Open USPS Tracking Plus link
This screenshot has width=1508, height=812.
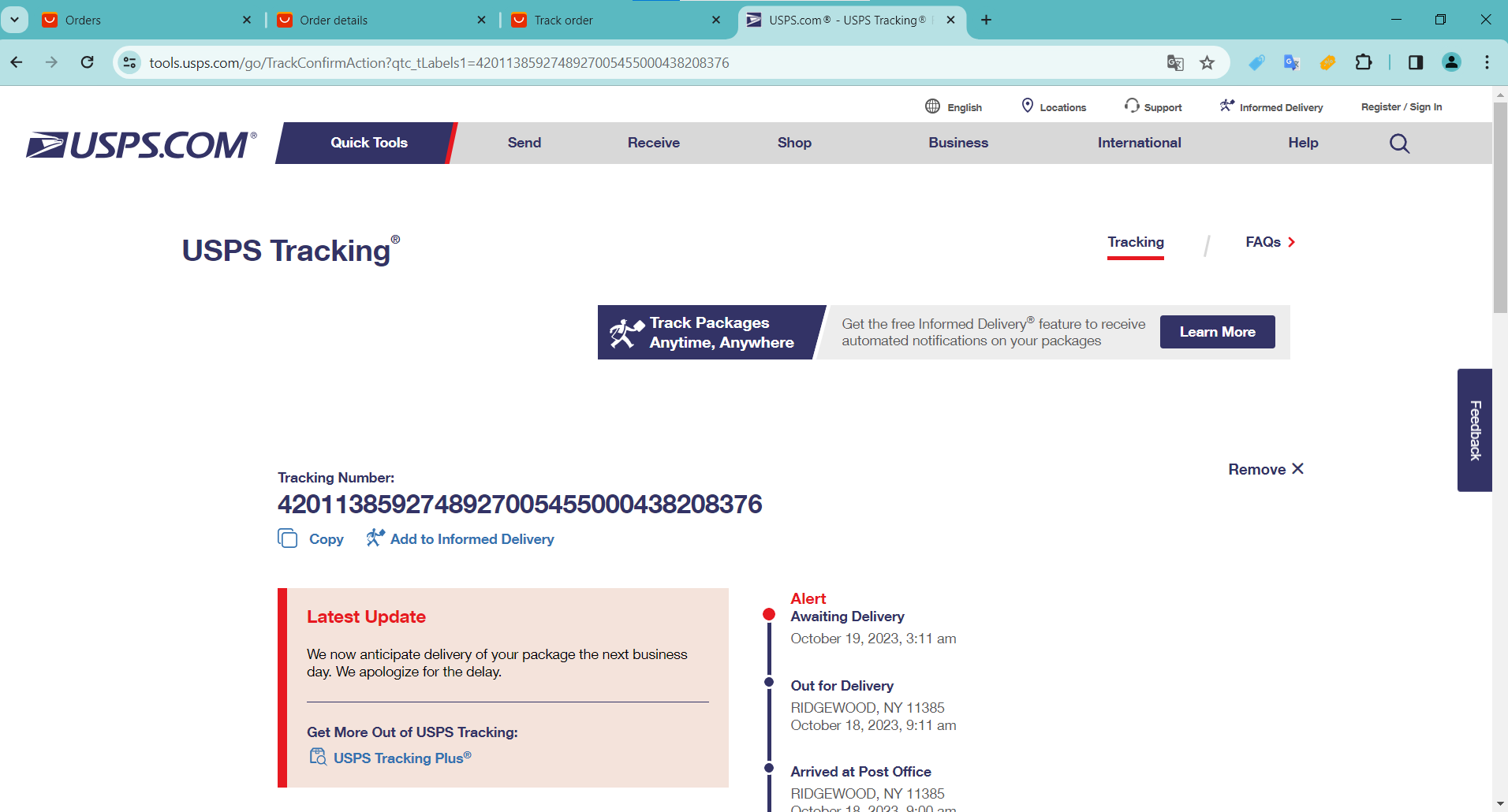pyautogui.click(x=390, y=758)
